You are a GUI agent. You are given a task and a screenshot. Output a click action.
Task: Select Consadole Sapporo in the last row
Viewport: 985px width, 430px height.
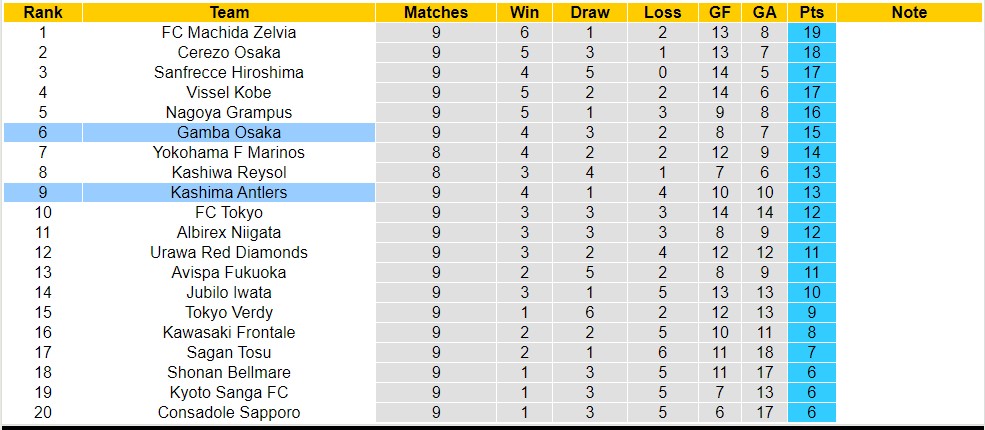229,412
